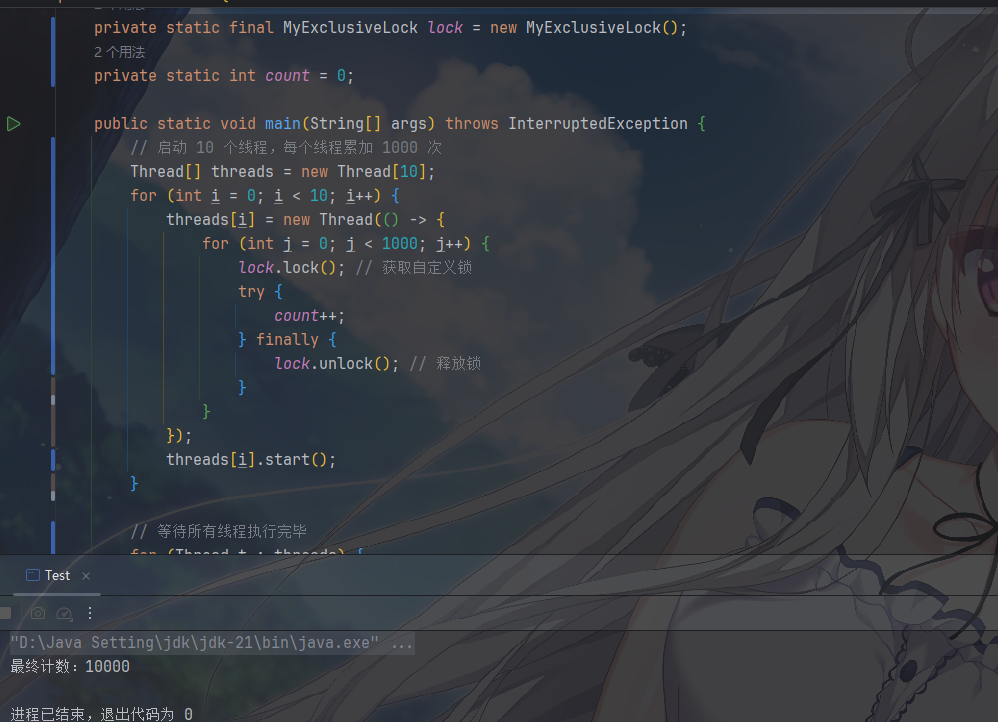This screenshot has width=998, height=722.
Task: Close the Test run tab
Action: coord(86,576)
